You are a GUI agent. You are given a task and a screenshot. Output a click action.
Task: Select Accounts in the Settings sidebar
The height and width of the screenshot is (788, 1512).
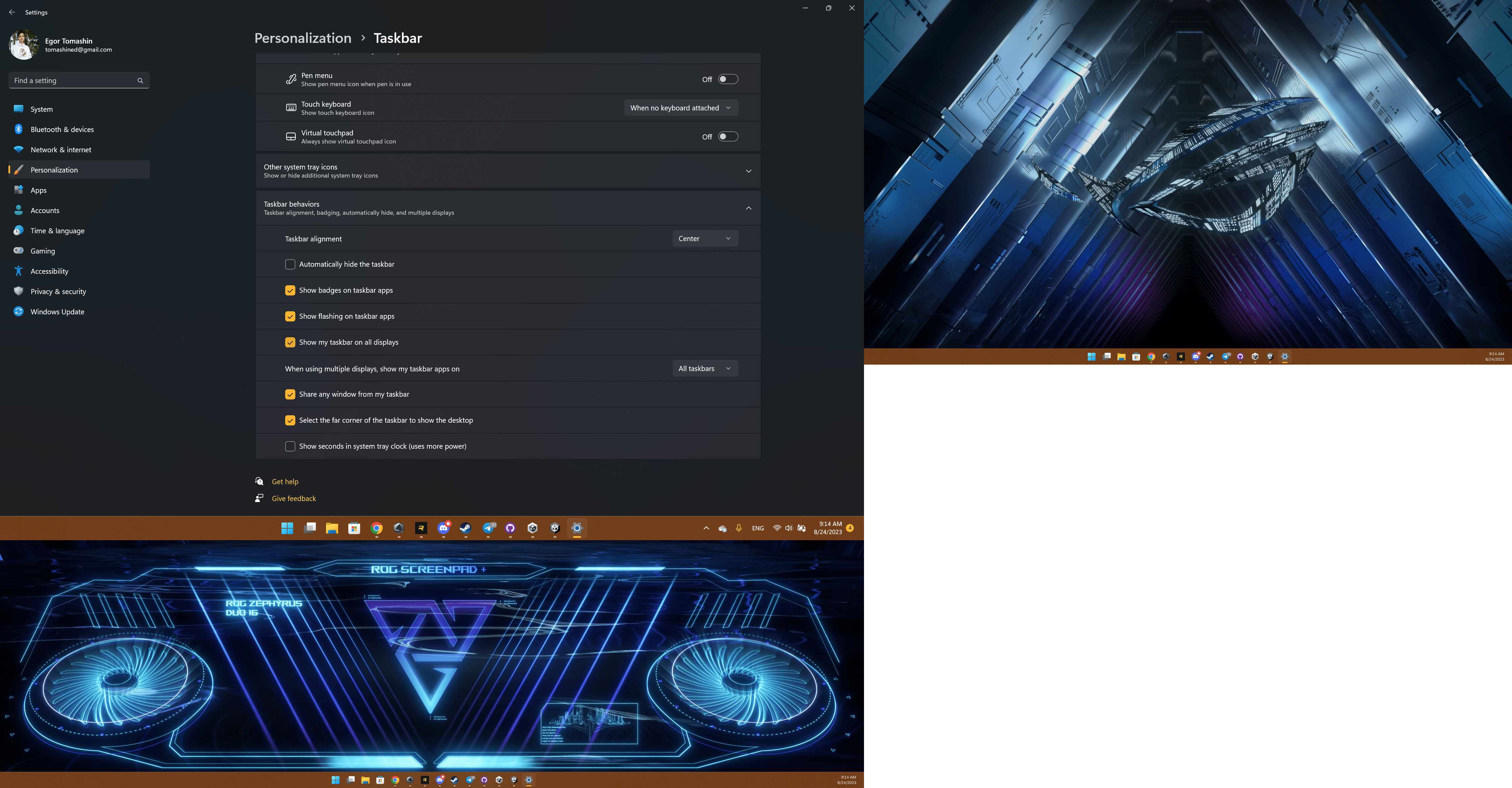[x=45, y=210]
